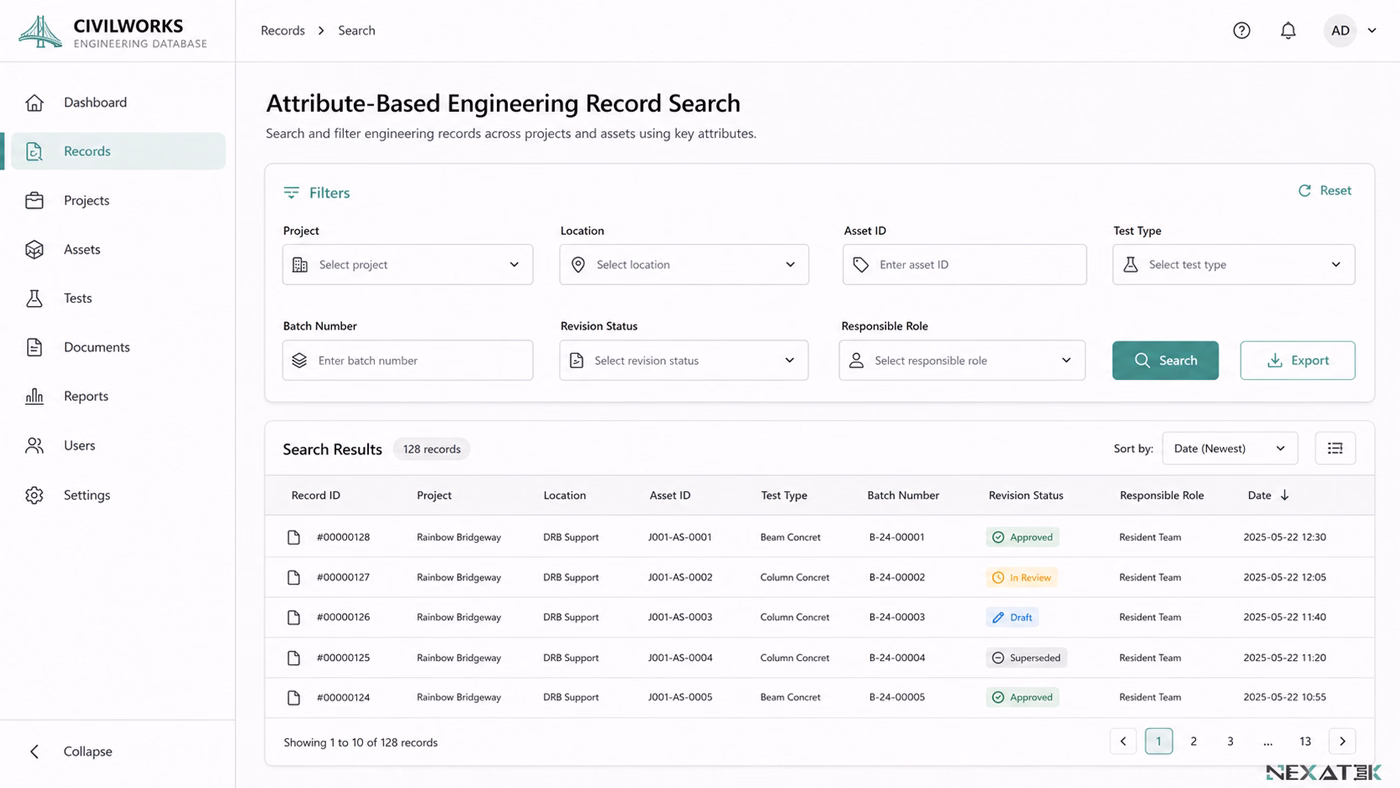Open help via the question mark icon
The image size is (1400, 788).
1241,30
